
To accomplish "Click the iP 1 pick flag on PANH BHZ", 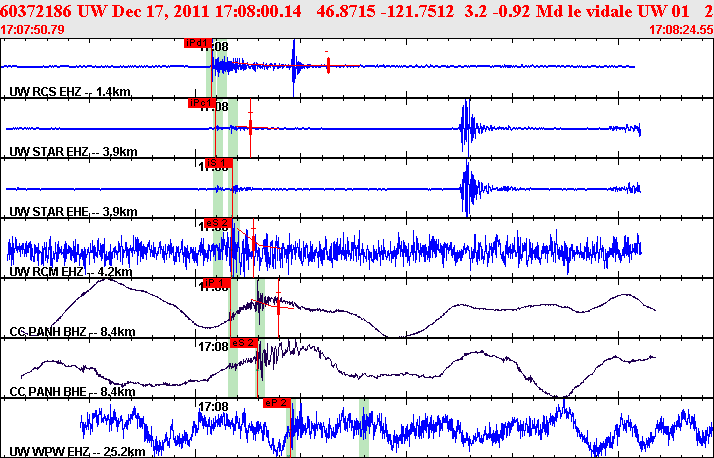I will (217, 283).
